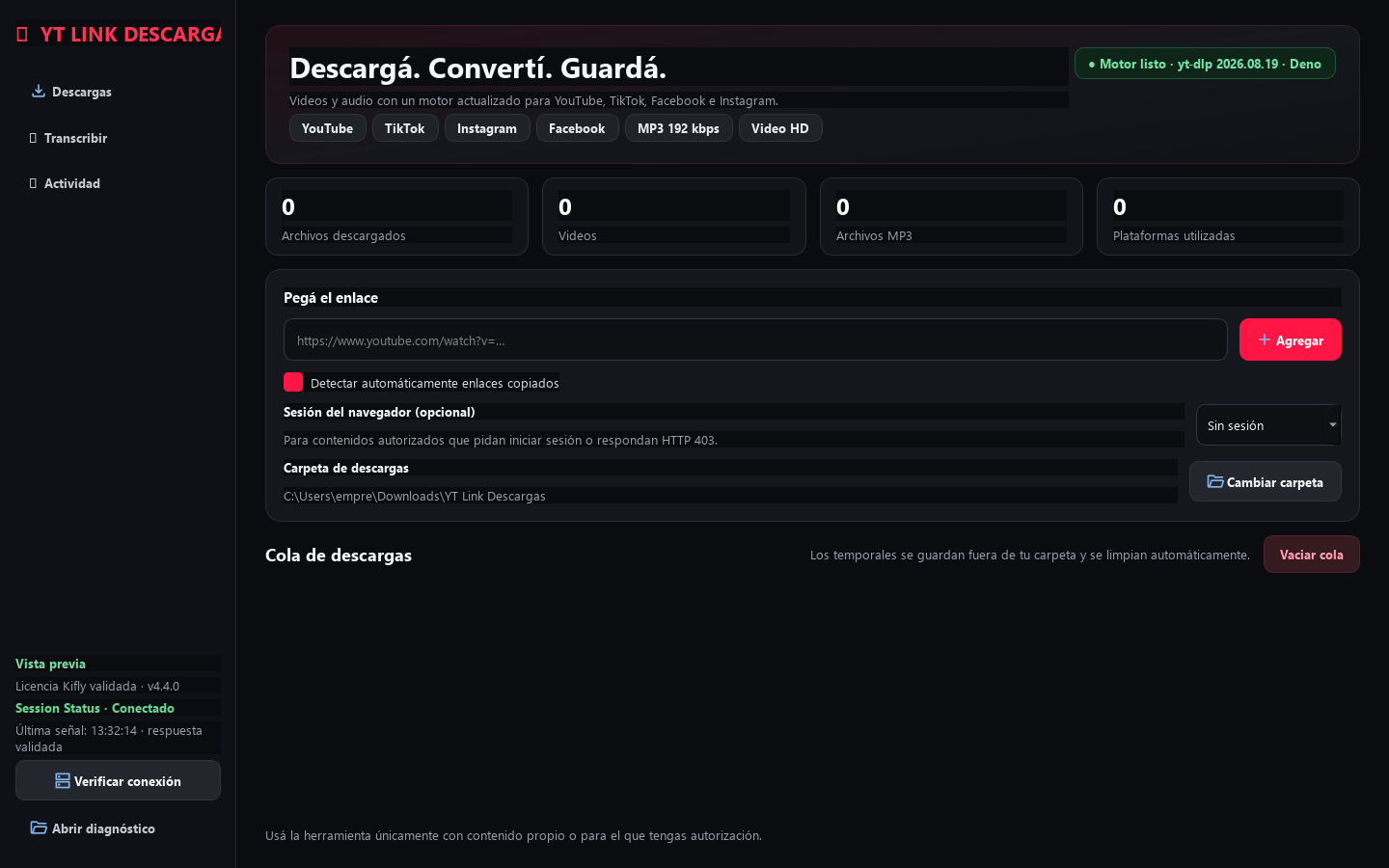Click the icon beside Transcribir
The image size is (1389, 868).
pyautogui.click(x=34, y=138)
